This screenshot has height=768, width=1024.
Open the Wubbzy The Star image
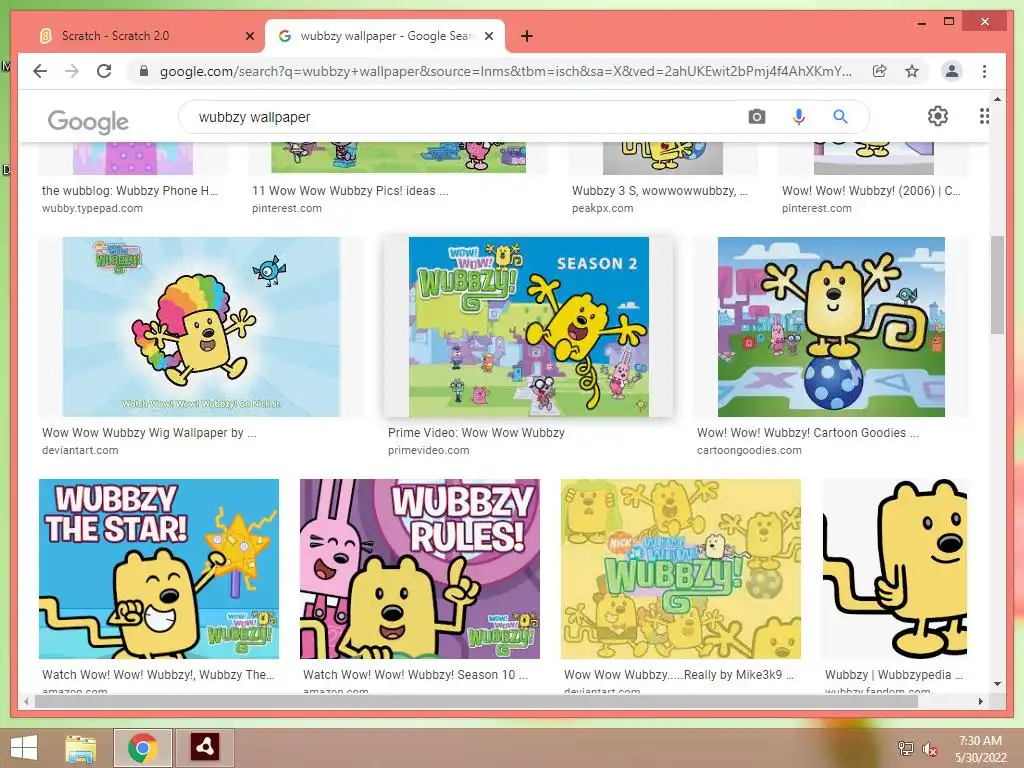[x=159, y=569]
